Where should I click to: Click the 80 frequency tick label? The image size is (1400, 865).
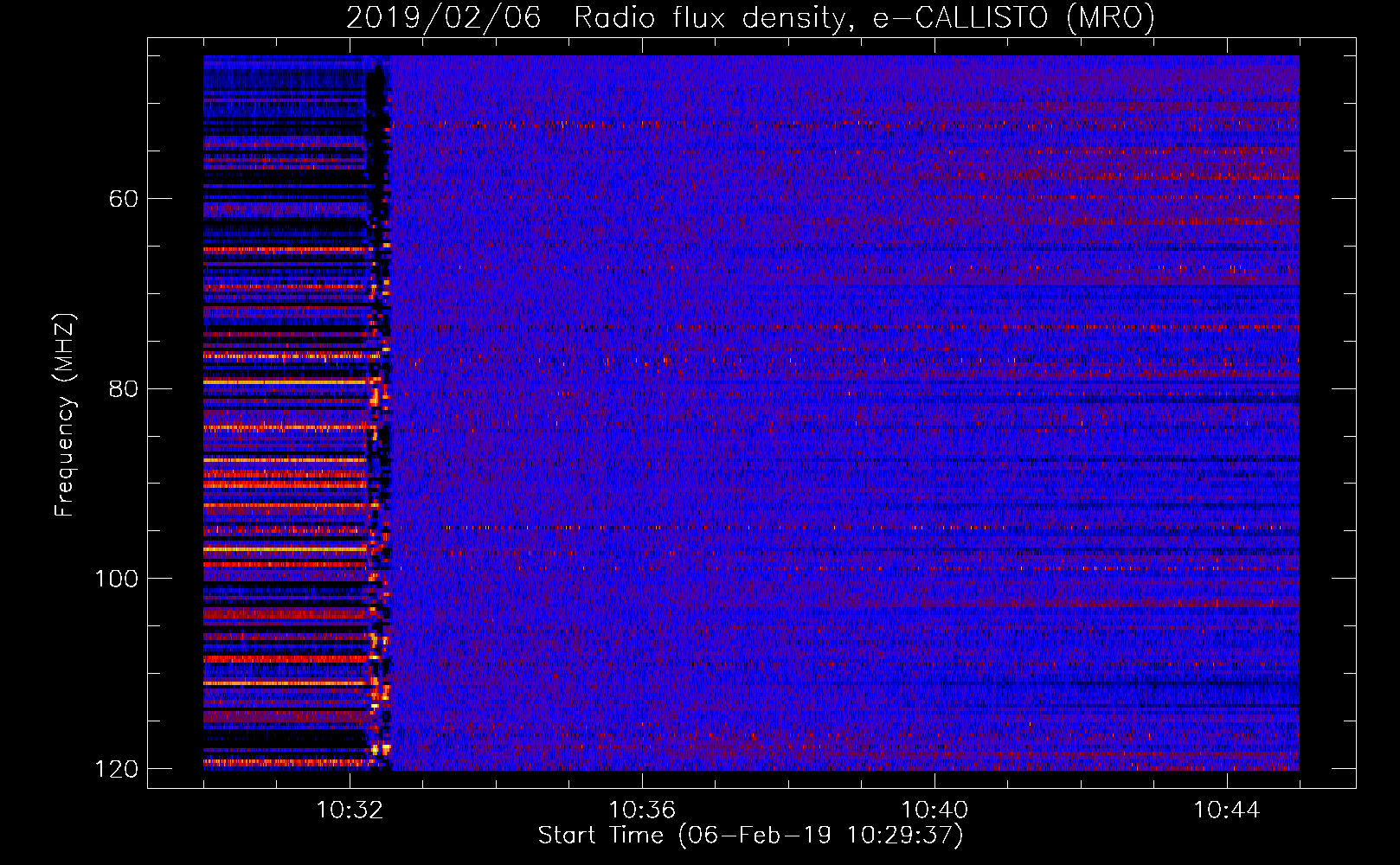click(x=124, y=388)
